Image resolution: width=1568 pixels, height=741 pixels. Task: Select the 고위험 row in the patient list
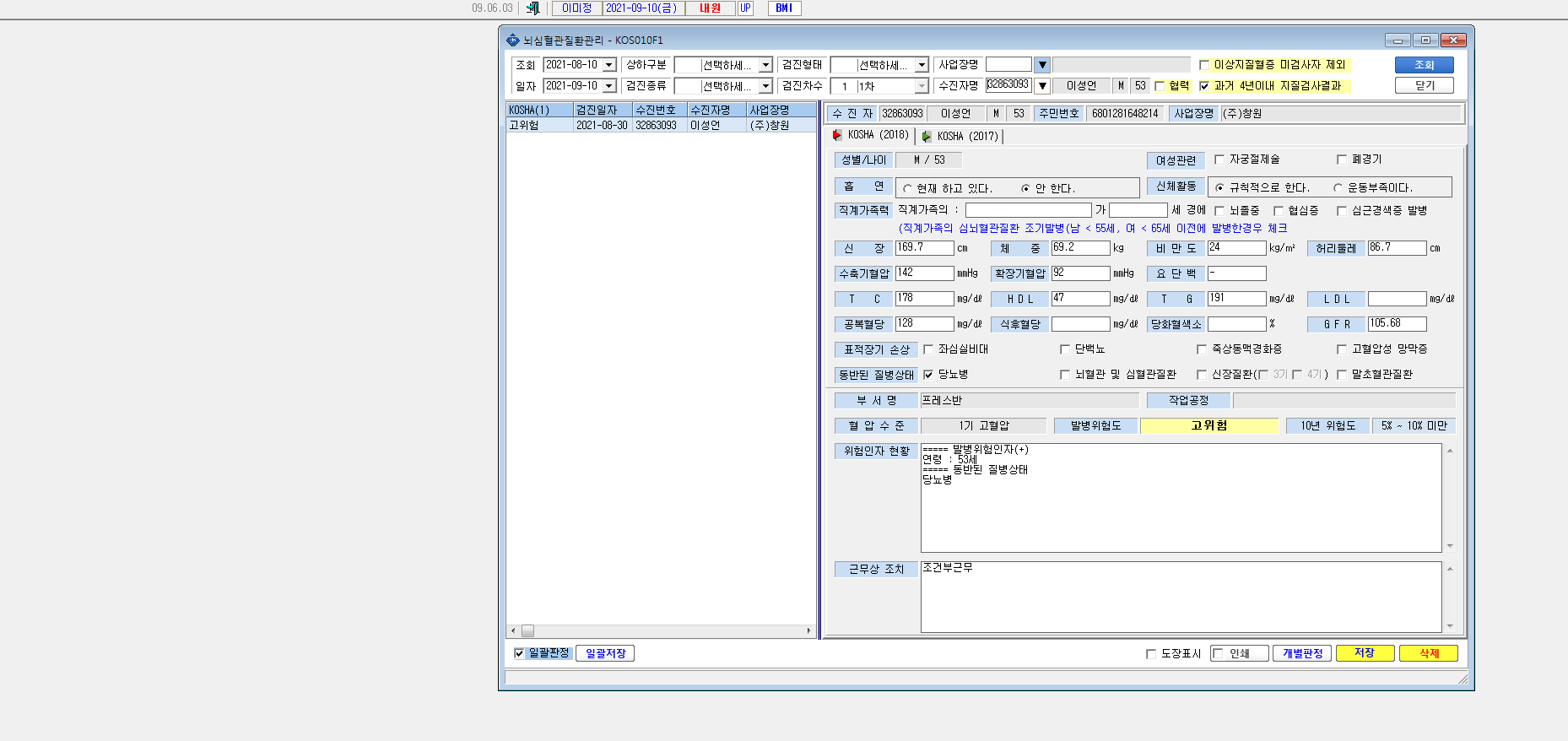point(661,125)
